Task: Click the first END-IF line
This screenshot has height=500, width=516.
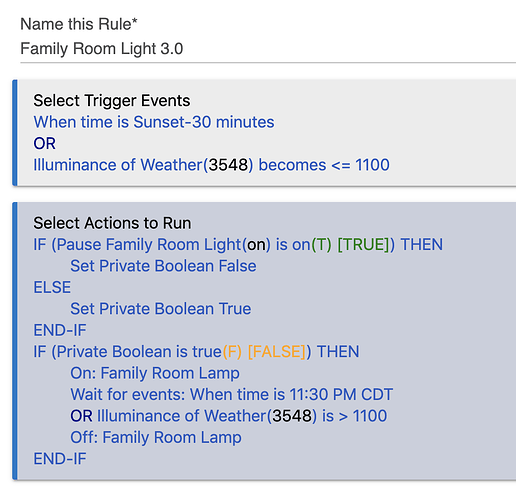Action: coord(60,330)
